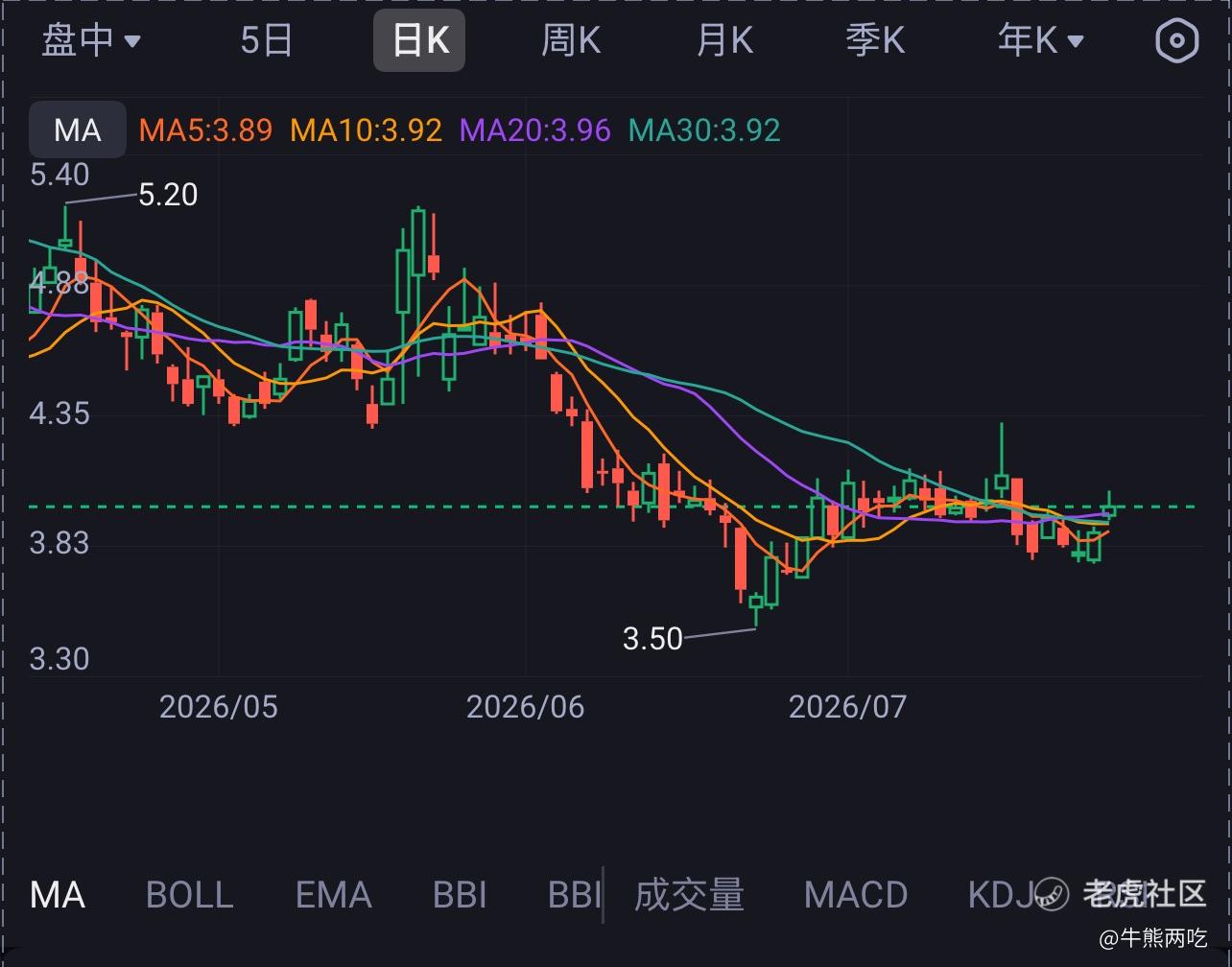Tap the MA button beside the MA5 value
1232x967 pixels.
pyautogui.click(x=78, y=130)
